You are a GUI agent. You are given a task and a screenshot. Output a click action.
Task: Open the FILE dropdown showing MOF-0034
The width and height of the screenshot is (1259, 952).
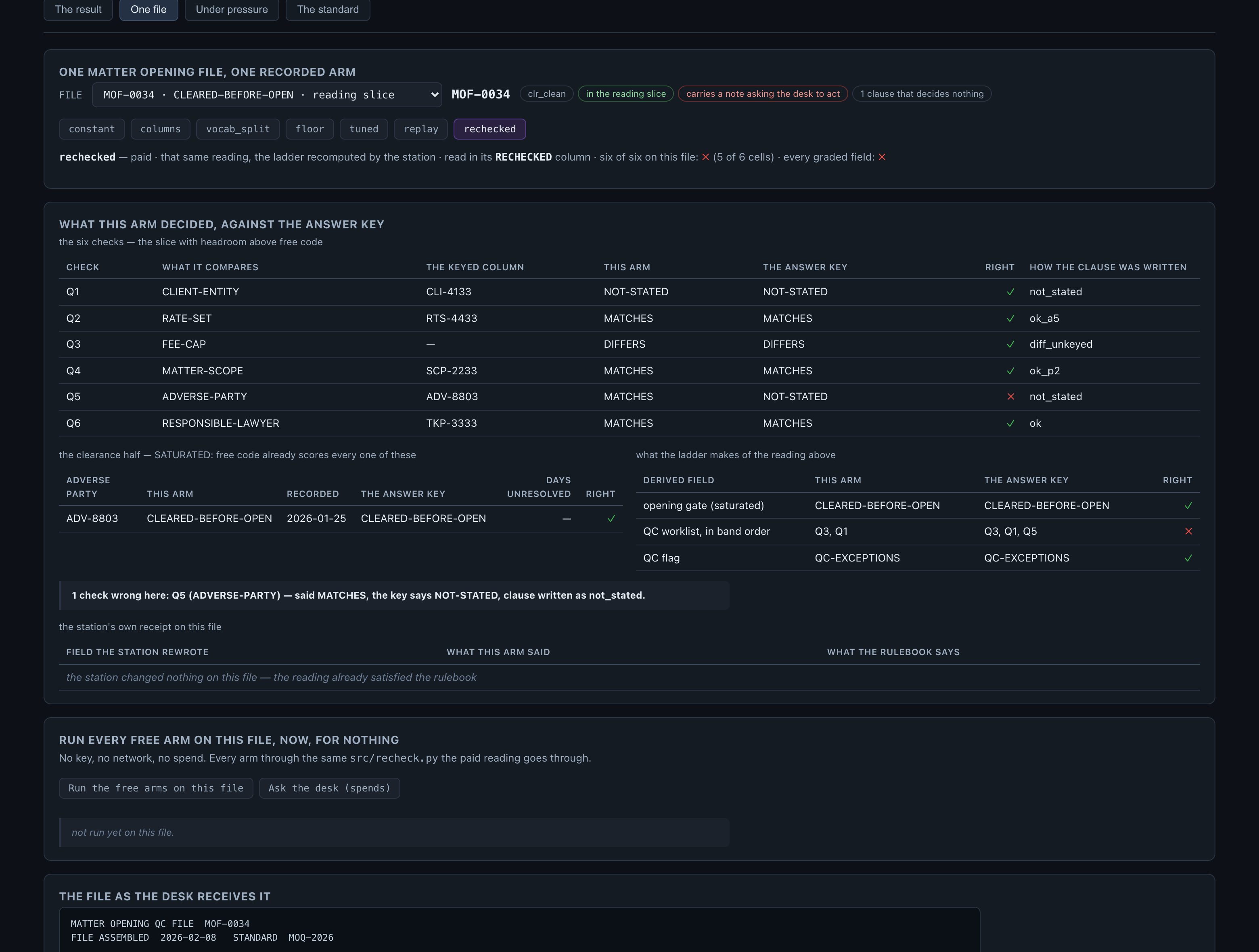click(x=267, y=94)
